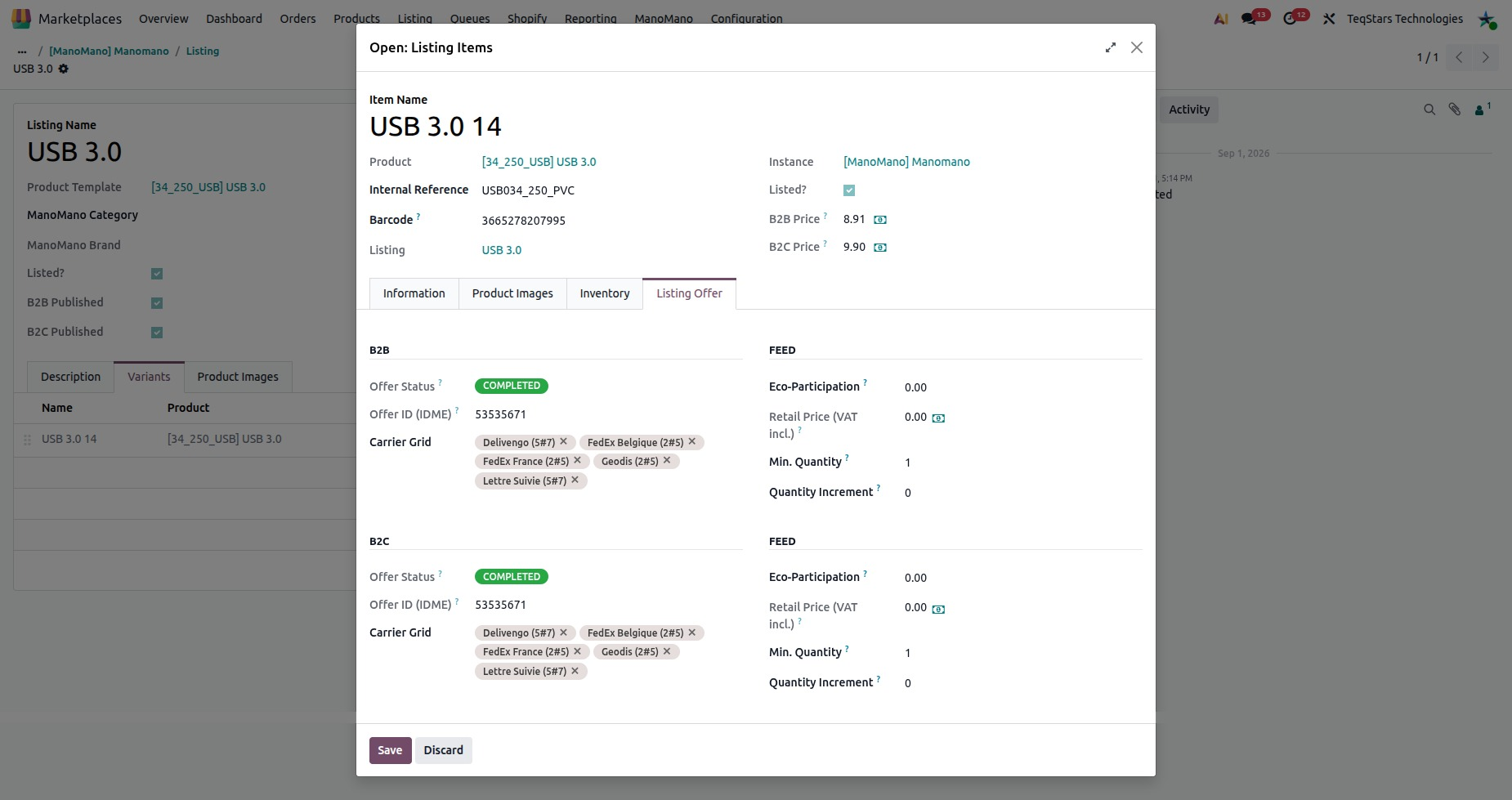Open the USB 3.0 listing link
Viewport: 1512px width, 800px height.
(x=501, y=250)
